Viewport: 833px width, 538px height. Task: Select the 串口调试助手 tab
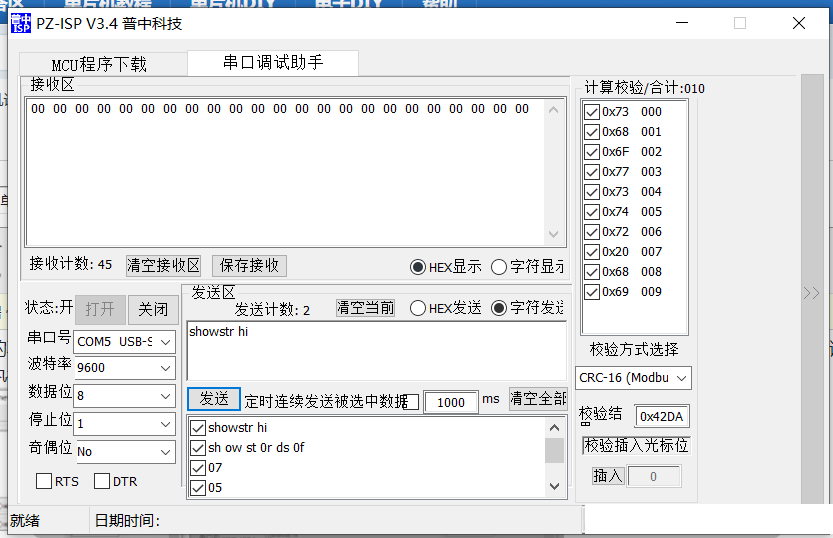click(273, 63)
